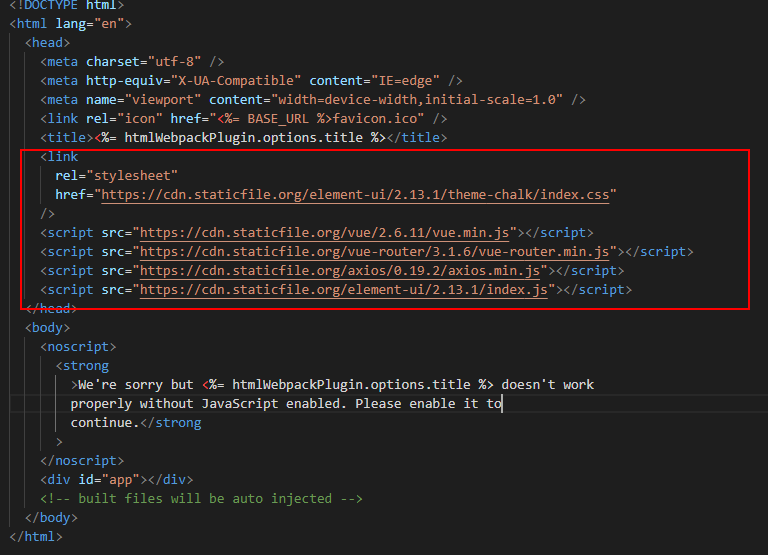Click the opening body tag
The image size is (768, 555).
(48, 328)
